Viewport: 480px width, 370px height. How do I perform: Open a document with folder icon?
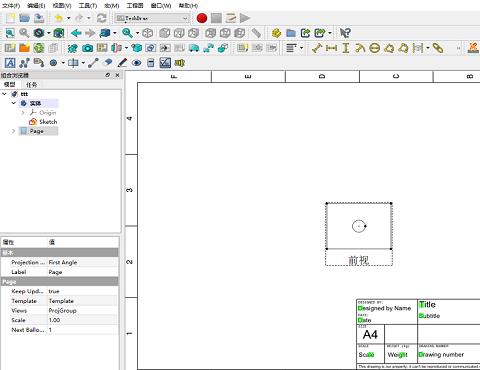[25, 18]
